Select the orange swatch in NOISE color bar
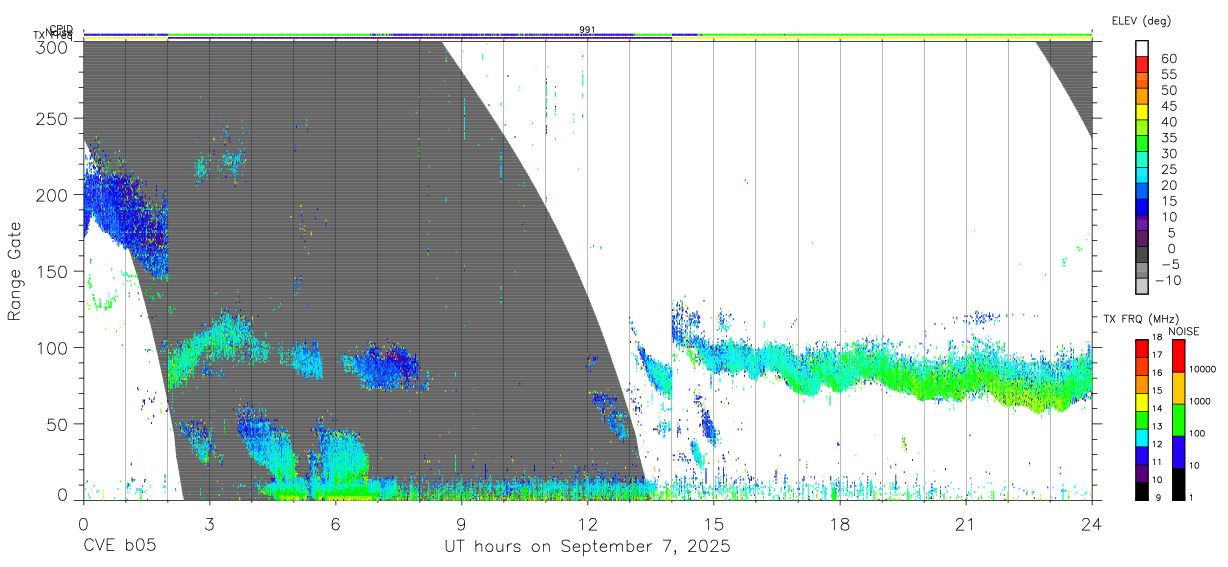Viewport: 1228px width, 567px height. point(1178,388)
